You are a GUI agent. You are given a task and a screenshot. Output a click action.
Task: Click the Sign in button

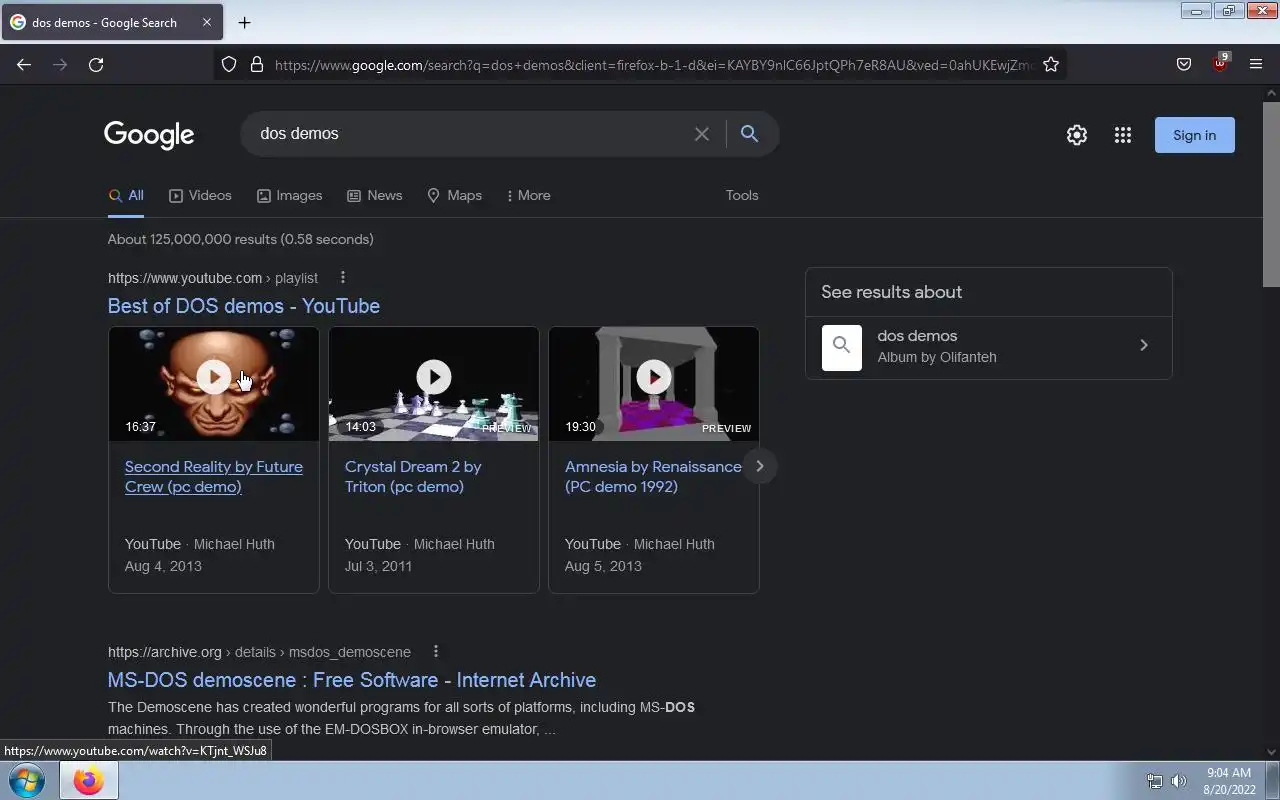pos(1195,135)
